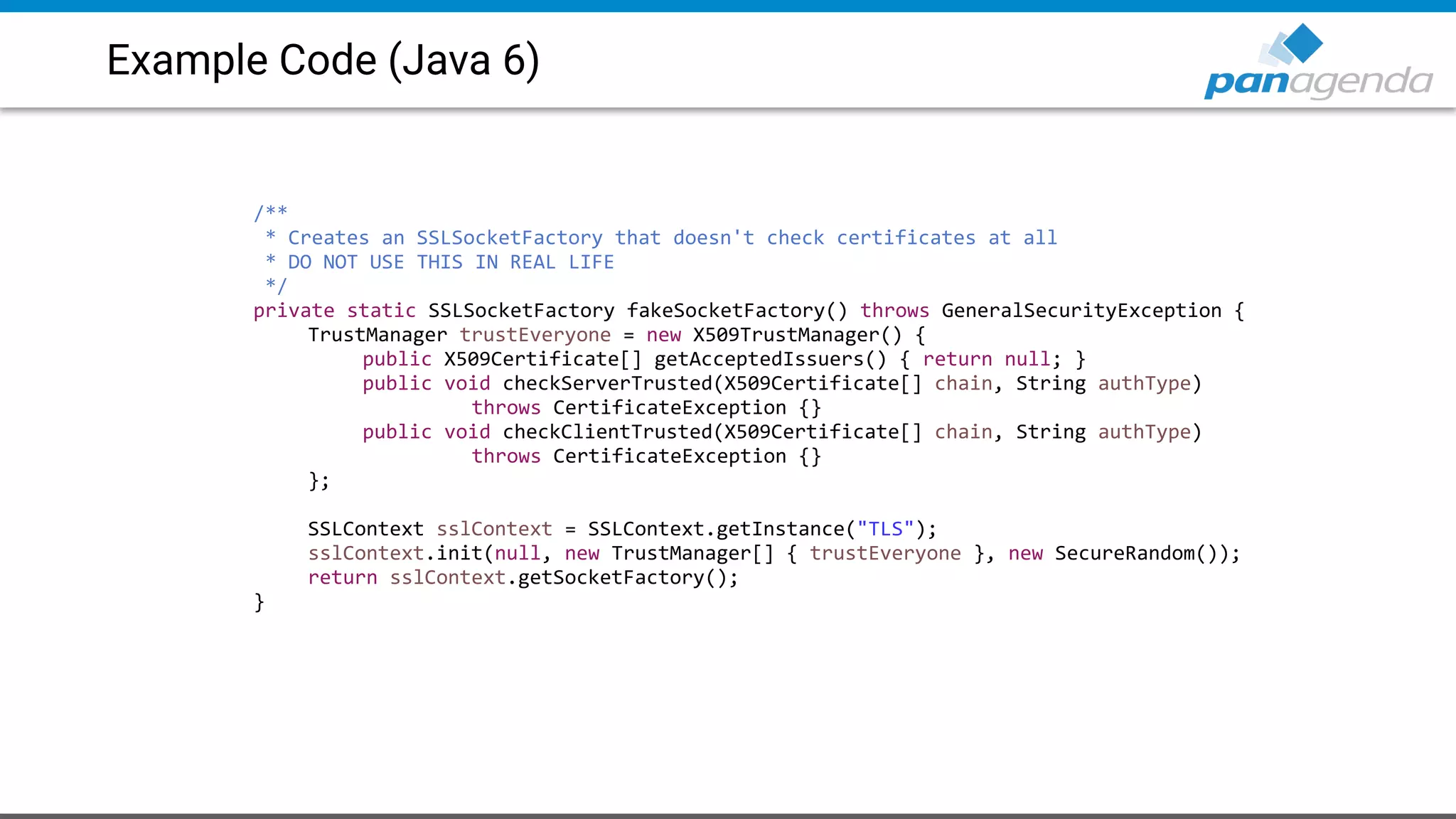
Task: Click the sslContext.init call
Action: [395, 553]
